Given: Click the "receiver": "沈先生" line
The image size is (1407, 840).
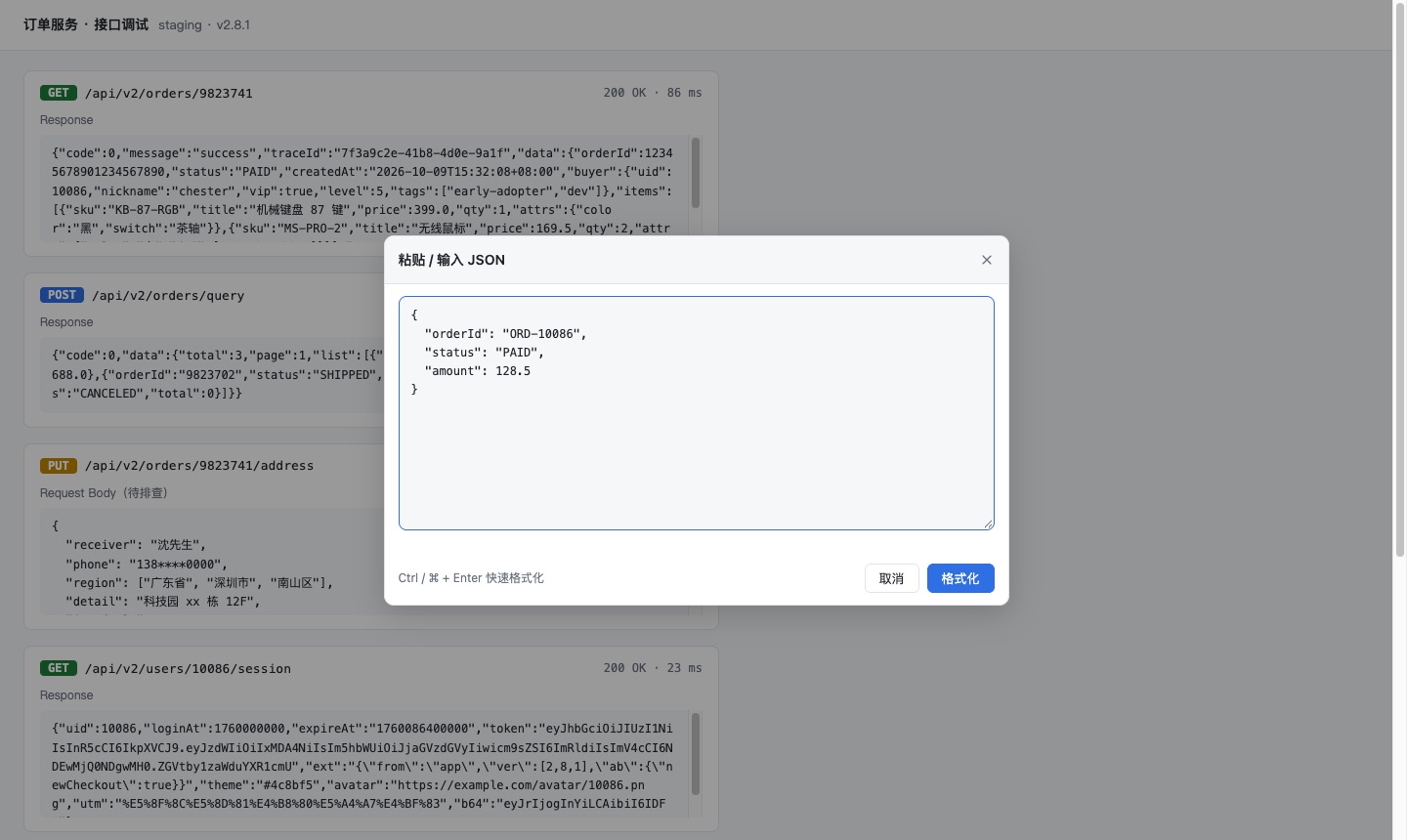Looking at the screenshot, I should pos(136,545).
